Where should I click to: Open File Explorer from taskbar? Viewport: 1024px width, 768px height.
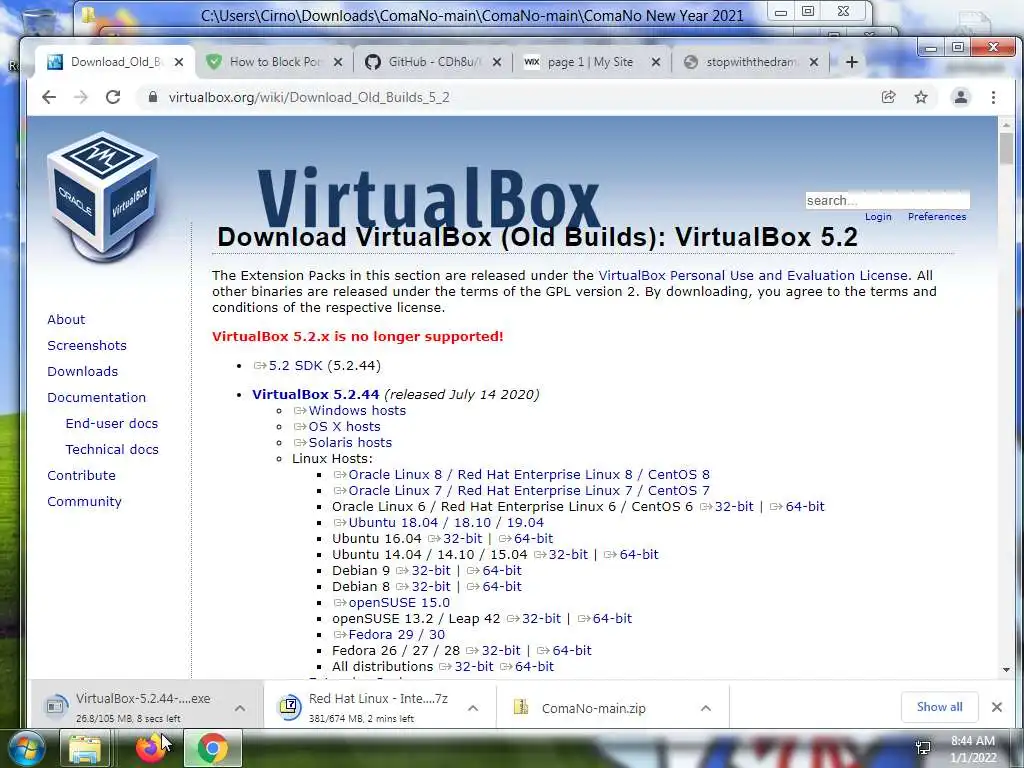(85, 749)
